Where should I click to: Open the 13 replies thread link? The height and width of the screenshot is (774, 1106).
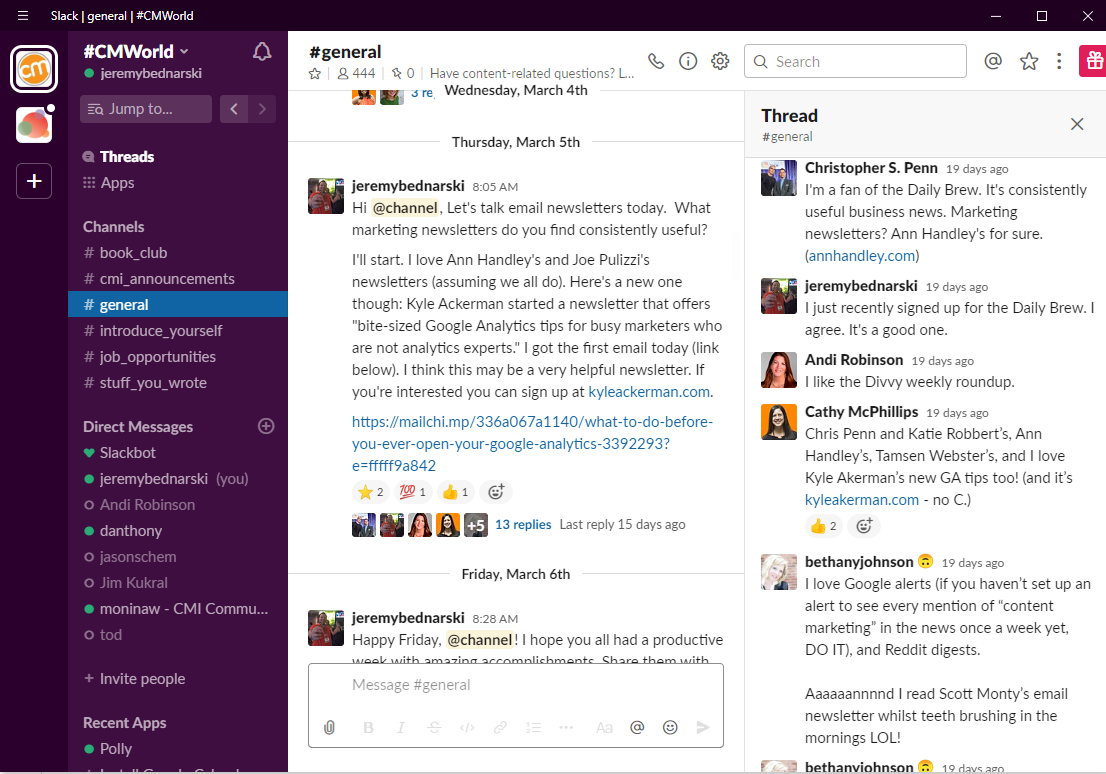(523, 524)
